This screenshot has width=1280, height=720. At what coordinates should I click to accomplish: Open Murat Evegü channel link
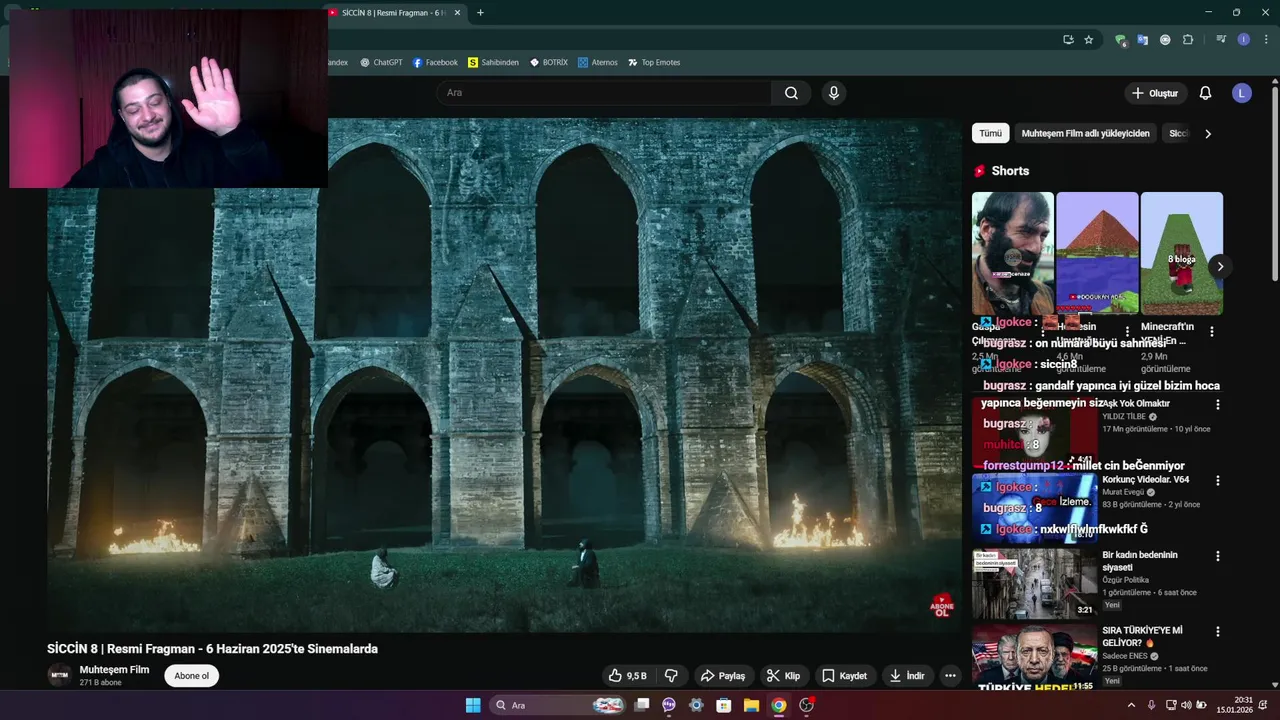tap(1124, 492)
